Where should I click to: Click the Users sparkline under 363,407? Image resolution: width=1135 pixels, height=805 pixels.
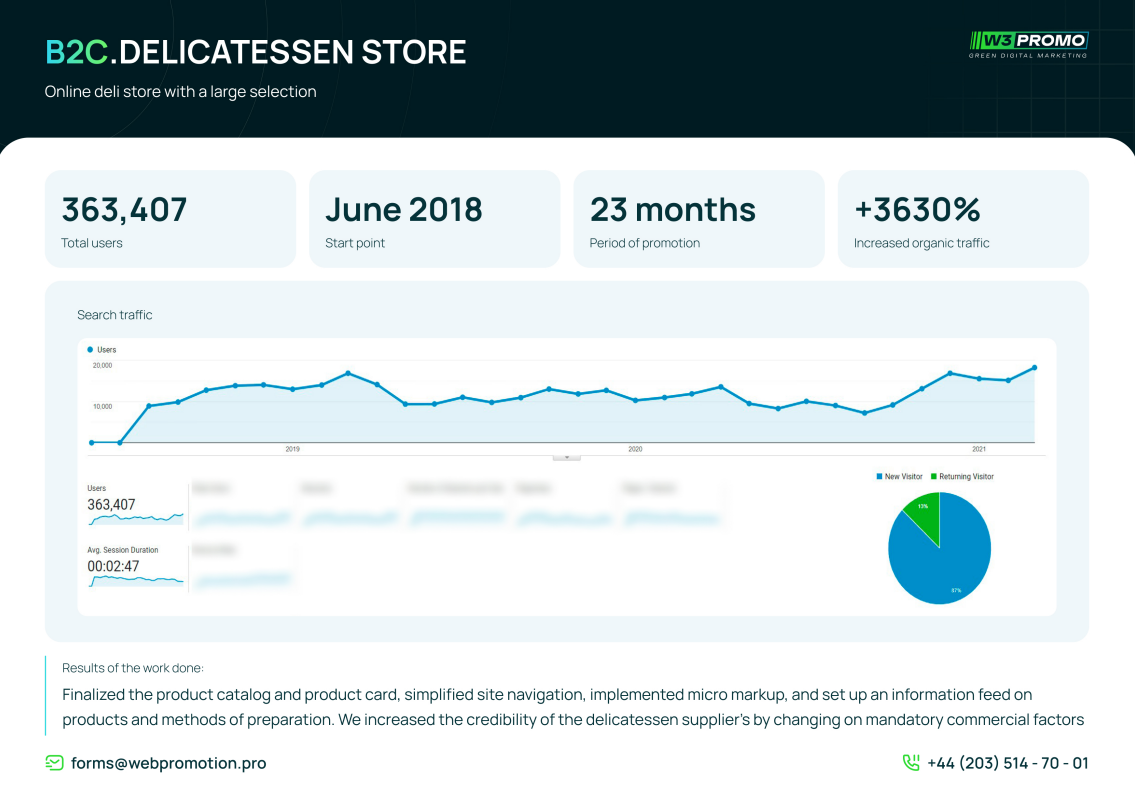[135, 519]
